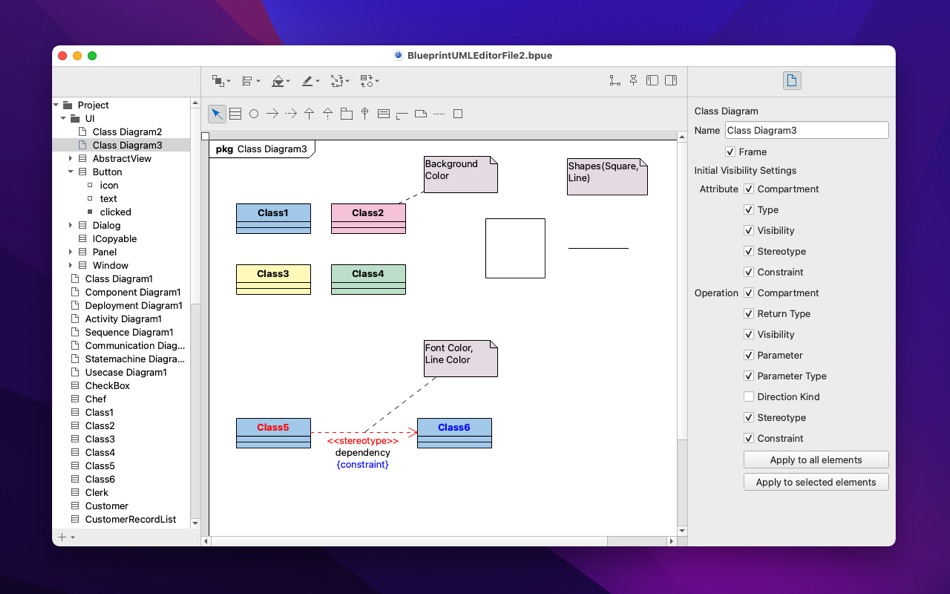Expand the Panel tree node
This screenshot has height=594, width=950.
[70, 252]
